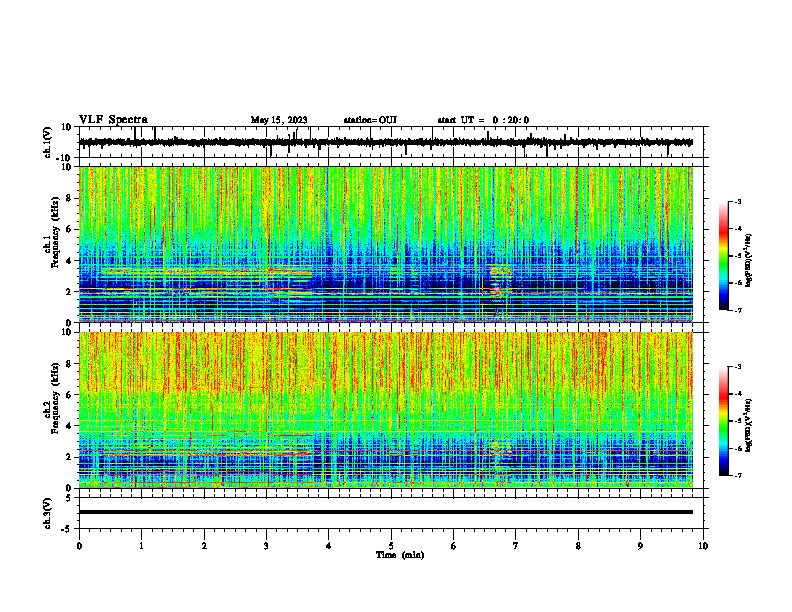Select the "May 15, 2023" date label

click(x=279, y=120)
